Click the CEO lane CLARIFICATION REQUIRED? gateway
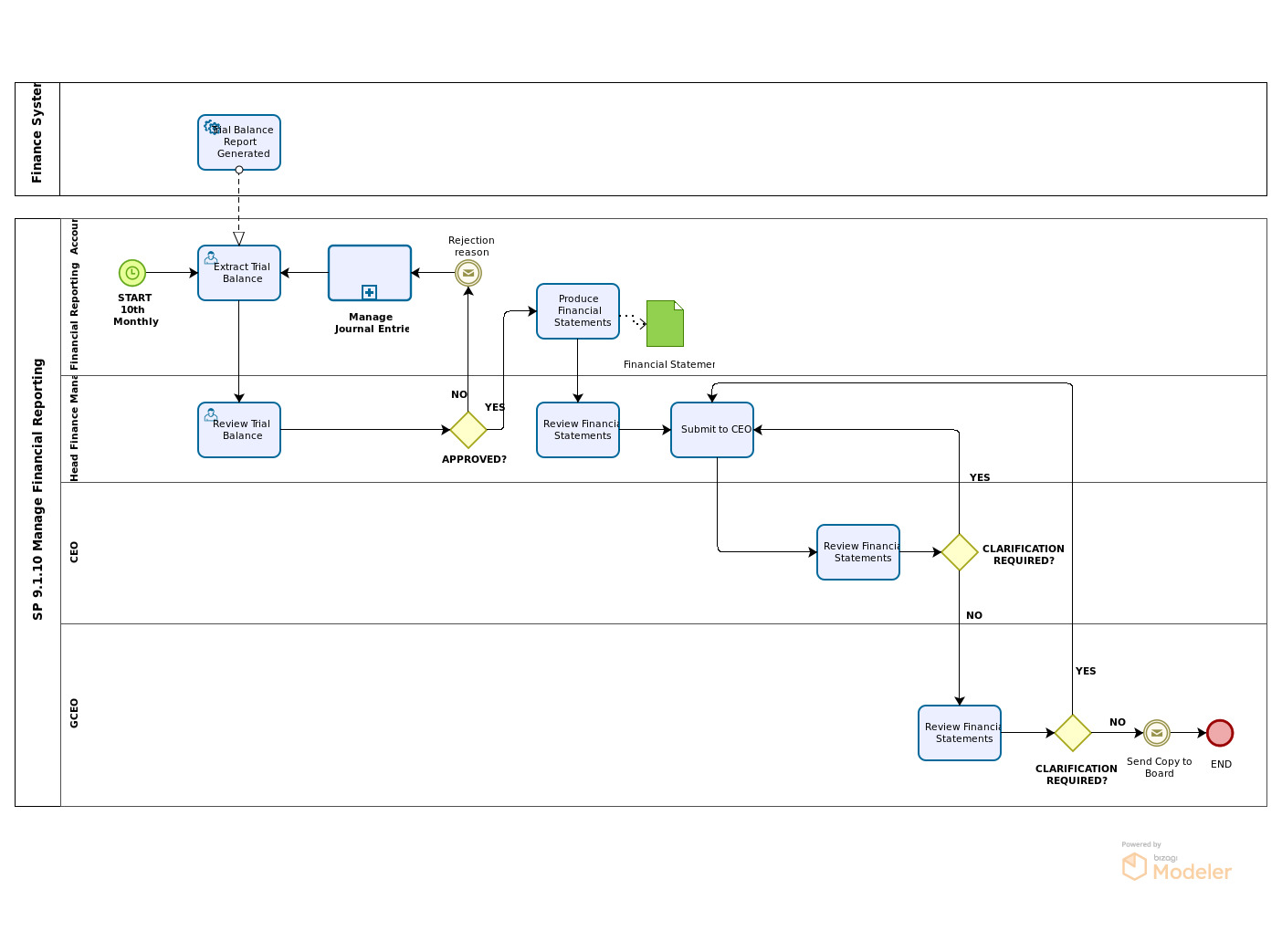Viewport: 1282px width, 952px height. pyautogui.click(x=960, y=552)
